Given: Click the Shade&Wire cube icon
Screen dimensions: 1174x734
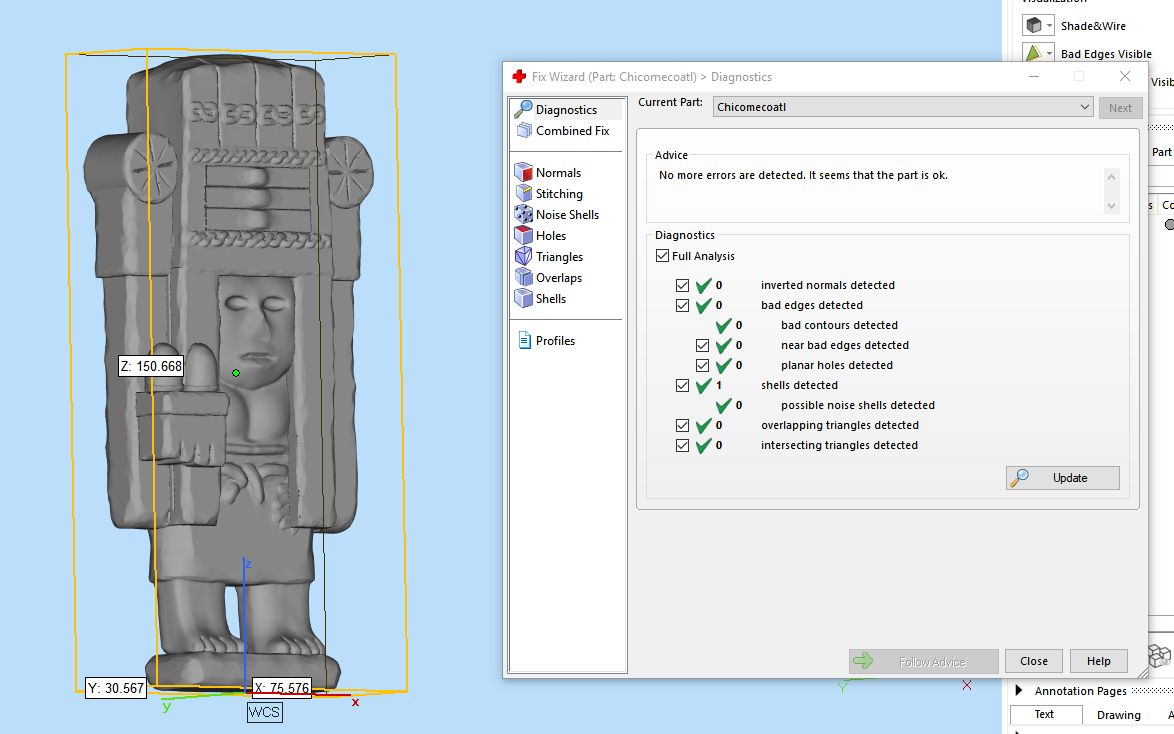Looking at the screenshot, I should pyautogui.click(x=1033, y=25).
